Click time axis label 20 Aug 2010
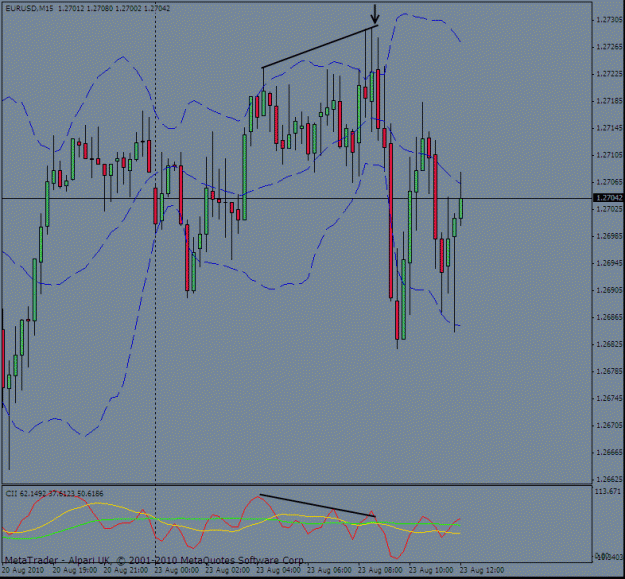 point(22,570)
